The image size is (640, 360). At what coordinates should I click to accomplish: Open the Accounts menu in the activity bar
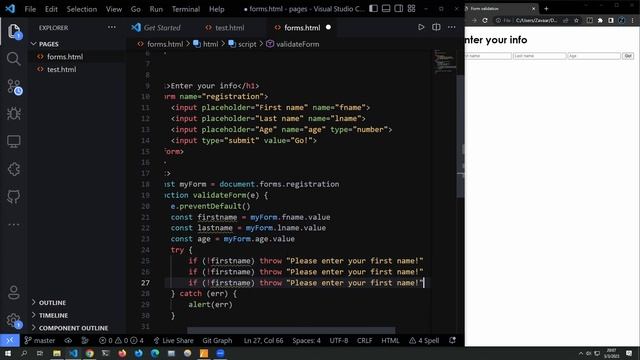pos(13,292)
